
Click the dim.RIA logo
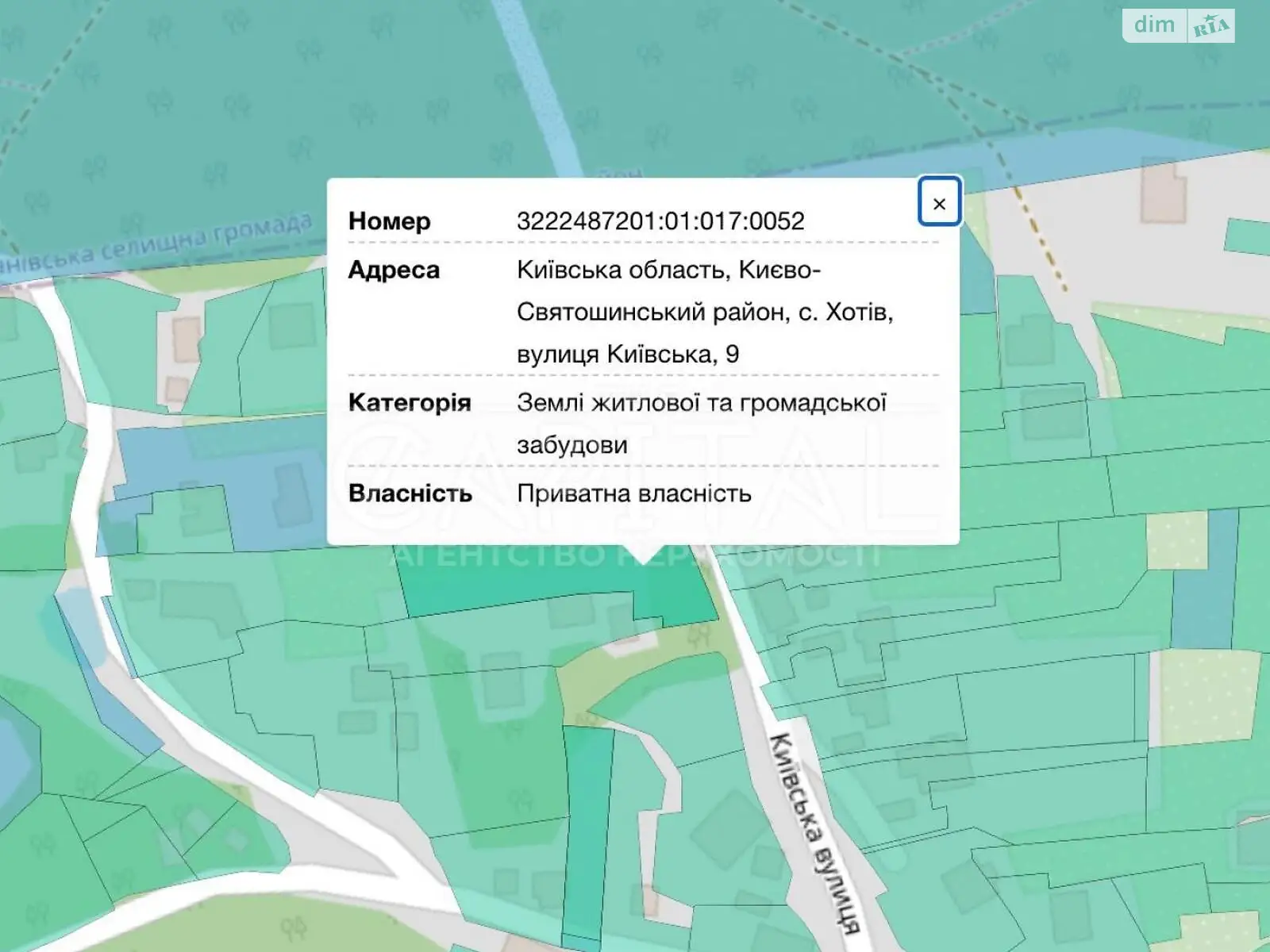(x=1178, y=25)
